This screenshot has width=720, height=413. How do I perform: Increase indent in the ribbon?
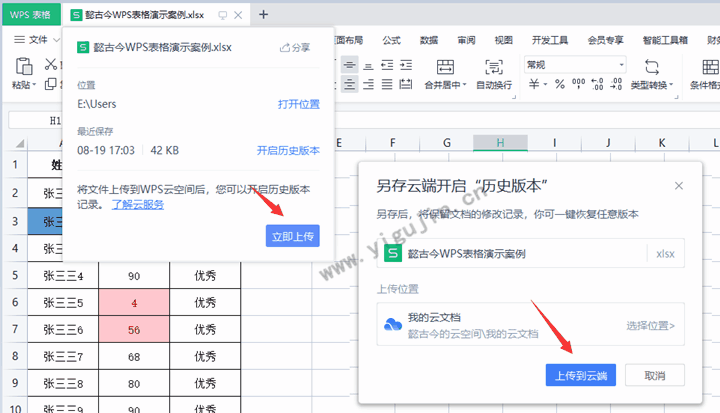406,65
